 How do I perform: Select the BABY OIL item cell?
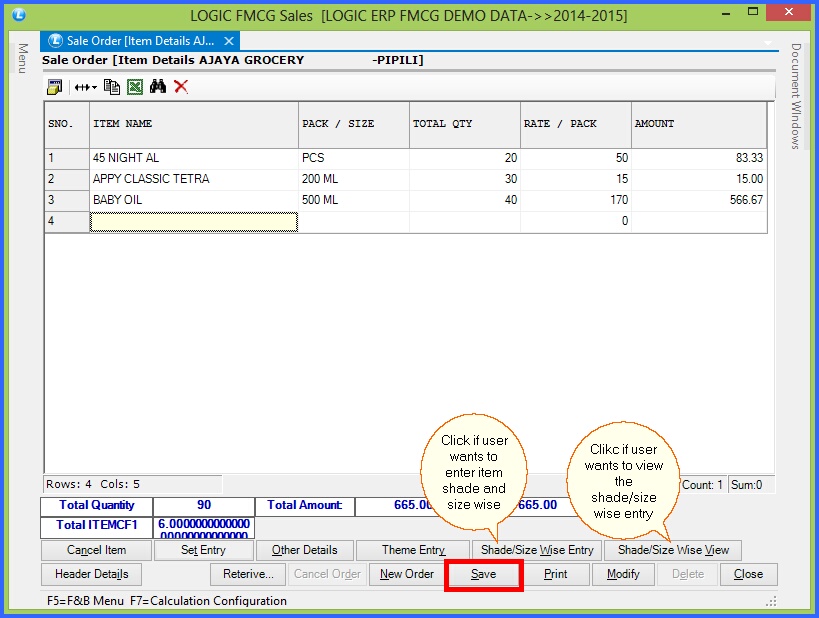coord(194,200)
